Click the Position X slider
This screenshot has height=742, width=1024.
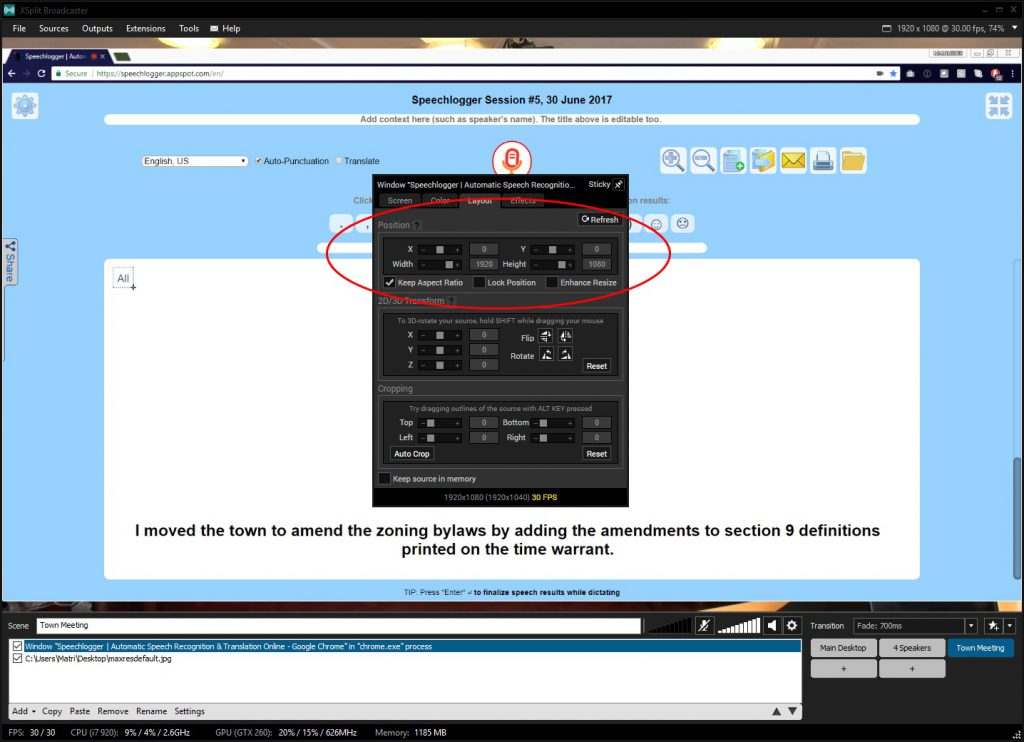pos(440,250)
